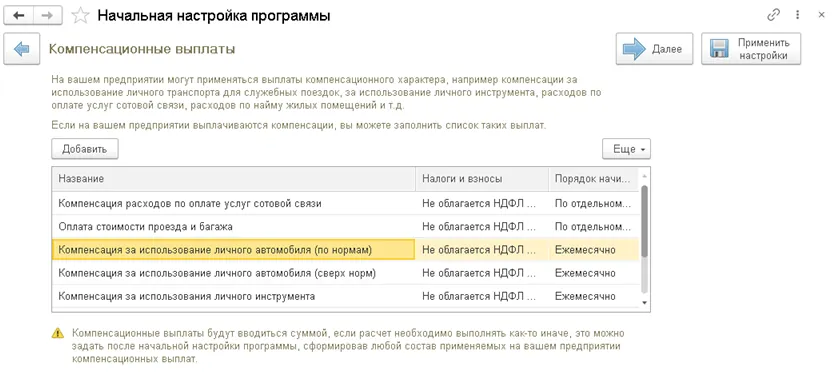Click the yellow warning triangle icon
Viewport: 839px width, 373px height.
[x=57, y=333]
